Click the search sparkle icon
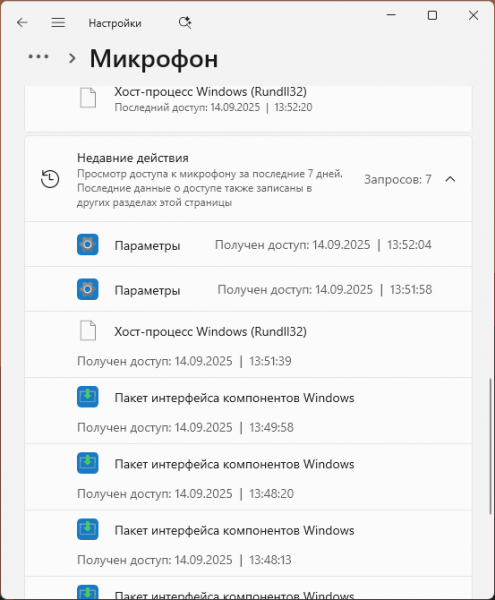The height and width of the screenshot is (600, 495). point(185,23)
